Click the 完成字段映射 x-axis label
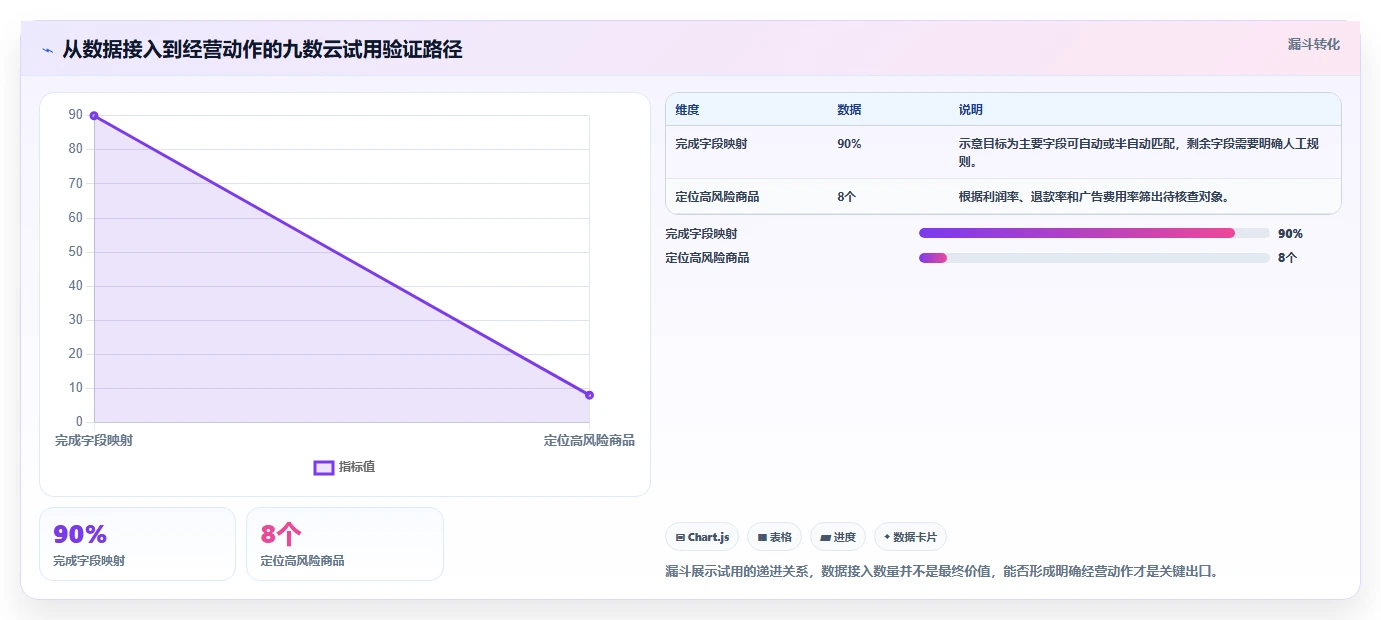 94,440
